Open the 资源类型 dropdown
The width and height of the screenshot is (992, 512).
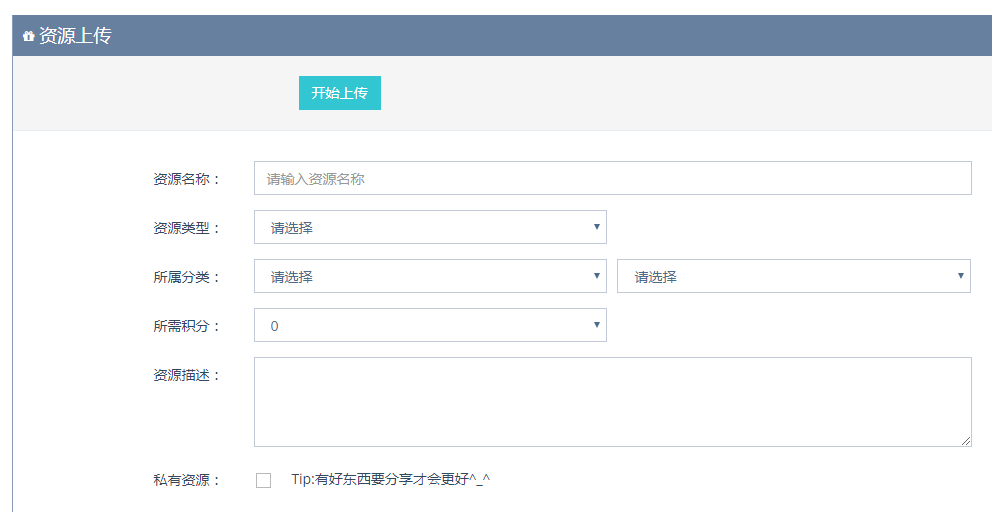(x=430, y=227)
